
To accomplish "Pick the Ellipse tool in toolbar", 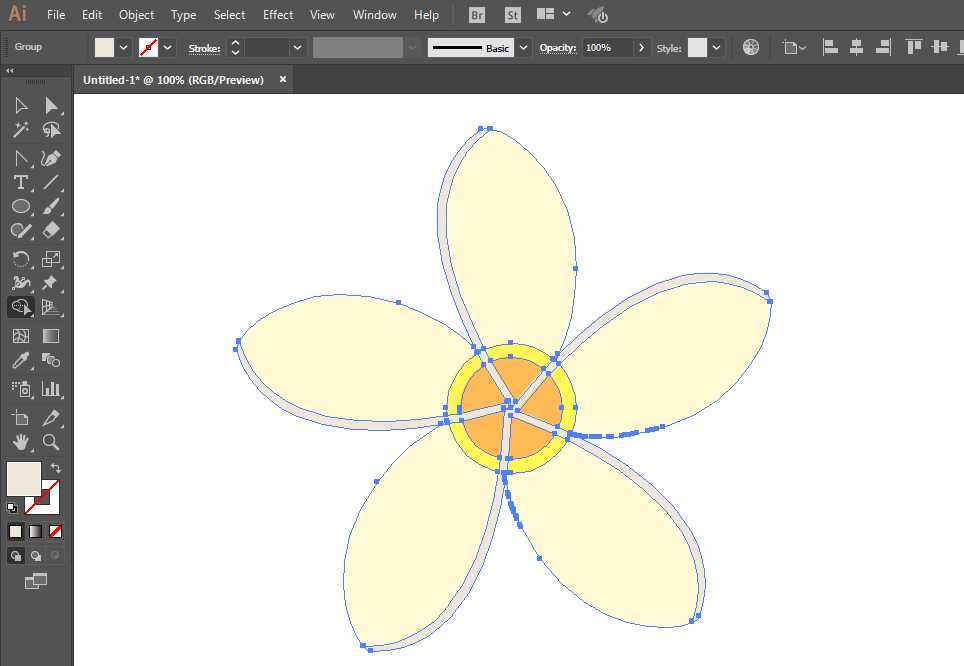I will click(x=21, y=206).
